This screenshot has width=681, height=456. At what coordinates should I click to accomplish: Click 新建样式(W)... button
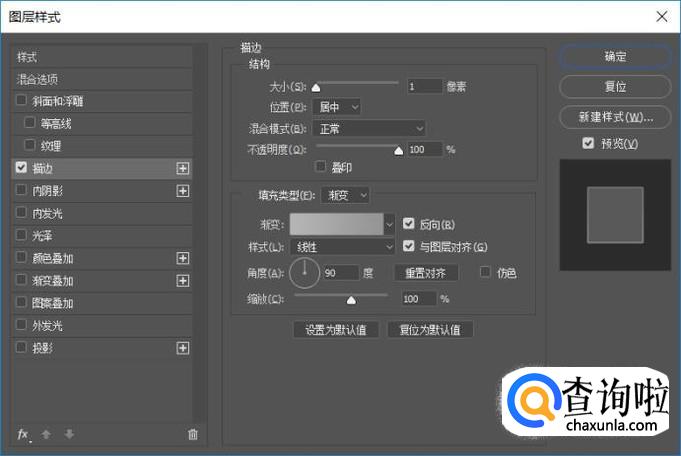click(615, 117)
